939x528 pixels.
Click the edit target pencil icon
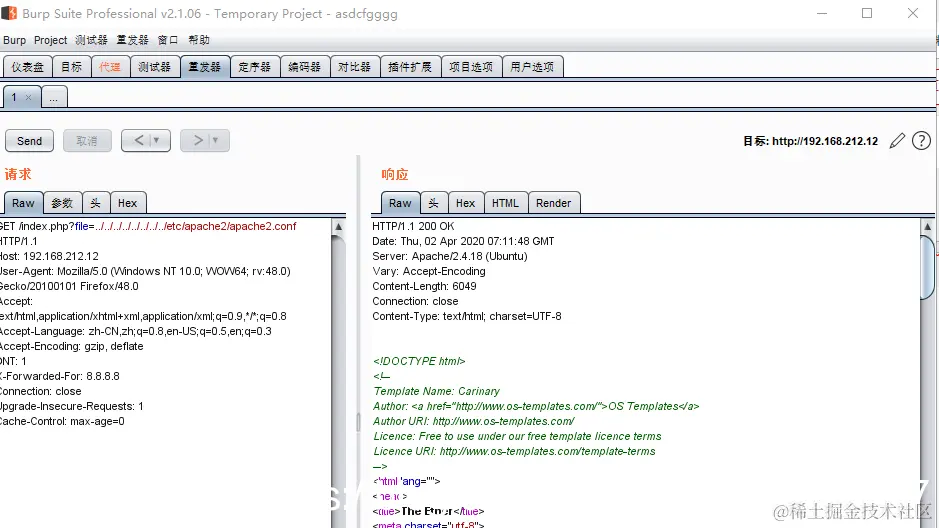(897, 141)
